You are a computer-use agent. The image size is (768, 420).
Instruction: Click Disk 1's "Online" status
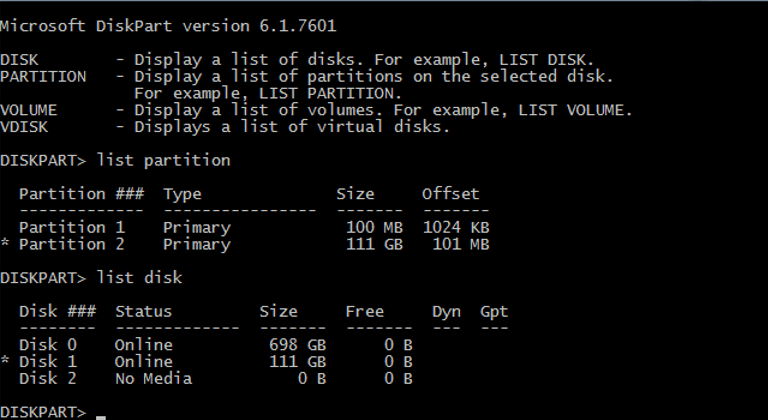pyautogui.click(x=144, y=362)
